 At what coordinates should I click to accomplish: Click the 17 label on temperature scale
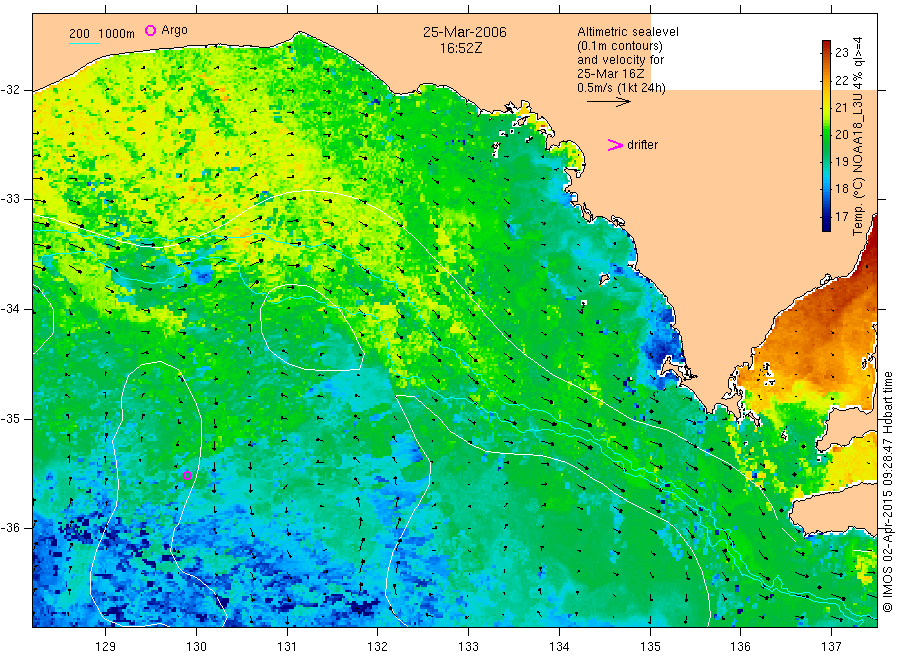[841, 216]
